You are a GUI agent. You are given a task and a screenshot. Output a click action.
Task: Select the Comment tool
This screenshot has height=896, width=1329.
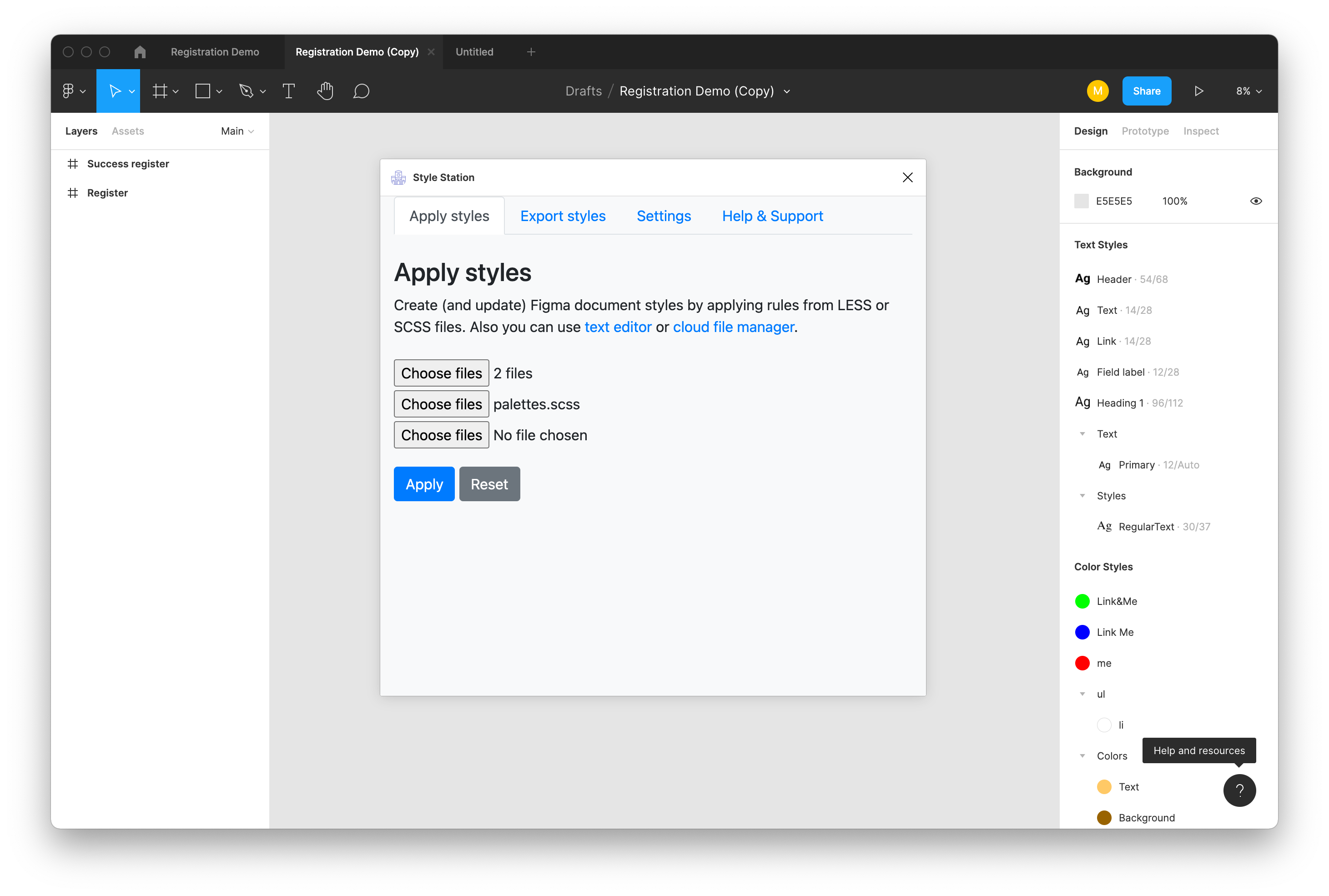pyautogui.click(x=361, y=91)
